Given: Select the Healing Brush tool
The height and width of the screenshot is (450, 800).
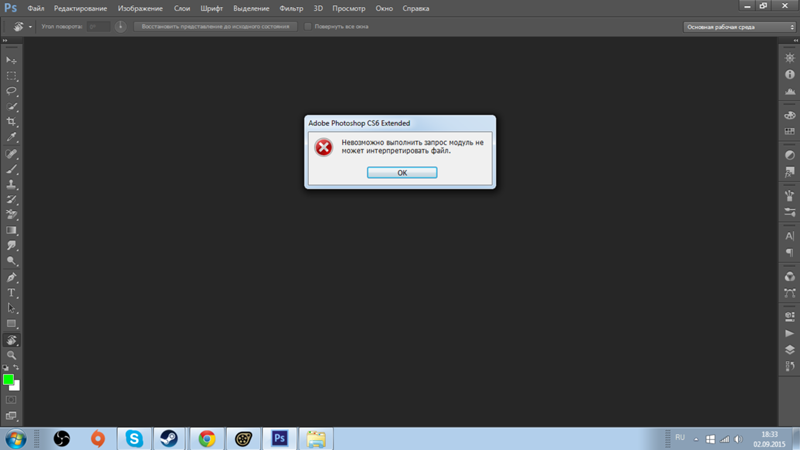Looking at the screenshot, I should pos(11,154).
